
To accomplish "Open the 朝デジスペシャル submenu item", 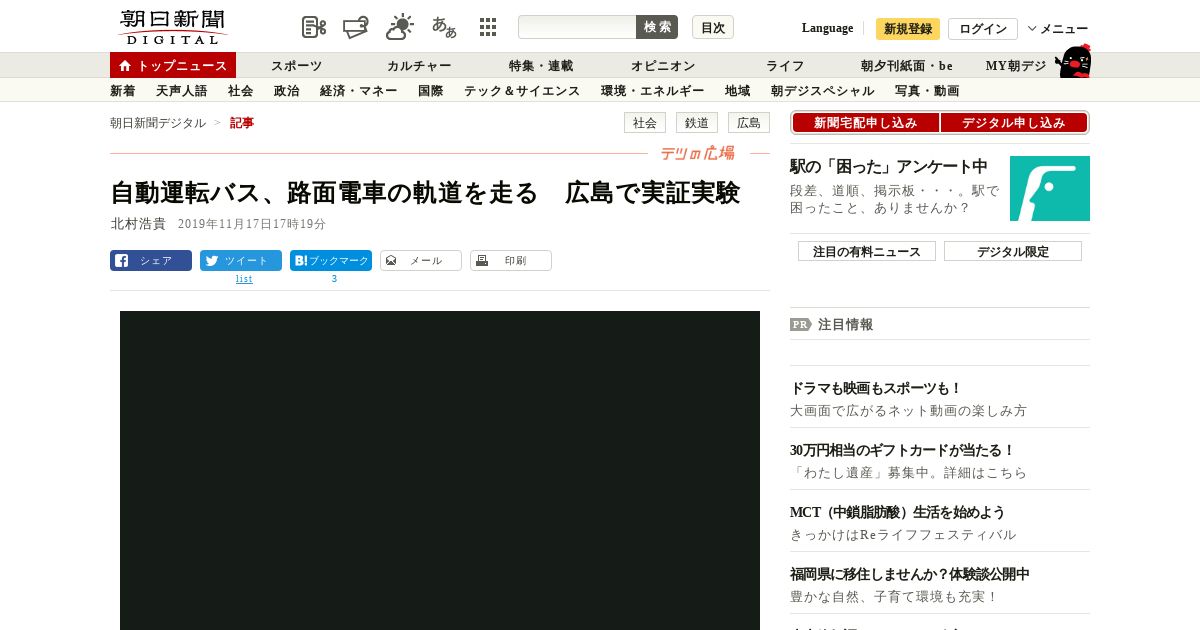I will pos(822,90).
